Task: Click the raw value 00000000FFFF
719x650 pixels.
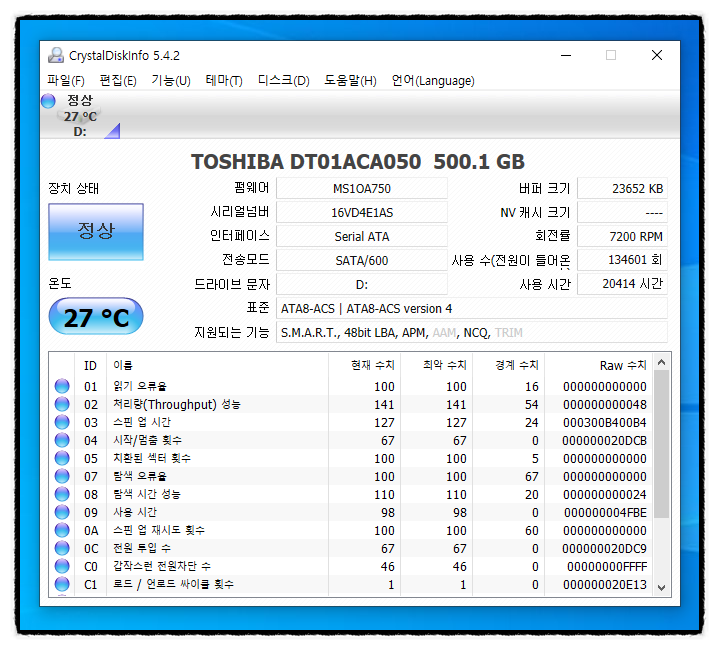Action: tap(607, 567)
